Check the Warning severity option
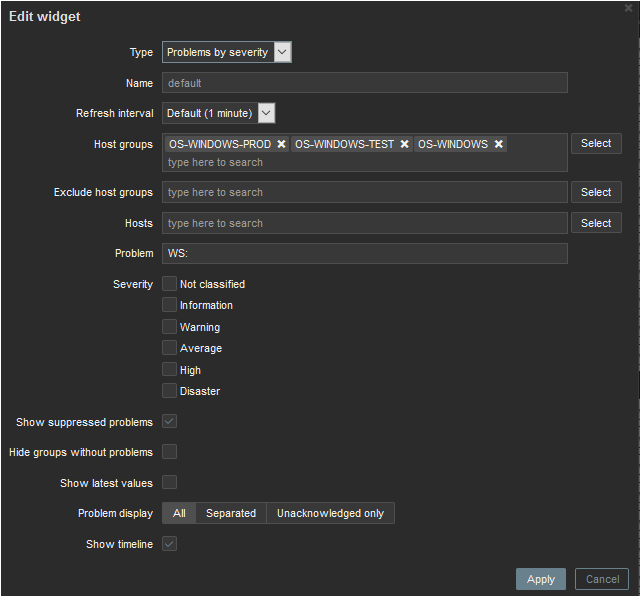Screen dimensions: 641x597 [170, 327]
